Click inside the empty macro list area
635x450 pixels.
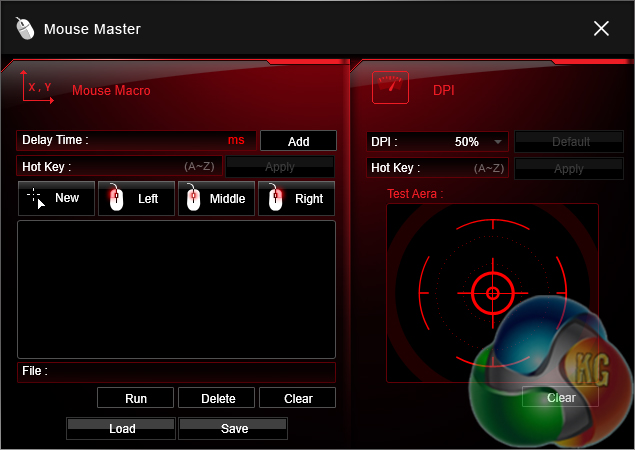176,289
